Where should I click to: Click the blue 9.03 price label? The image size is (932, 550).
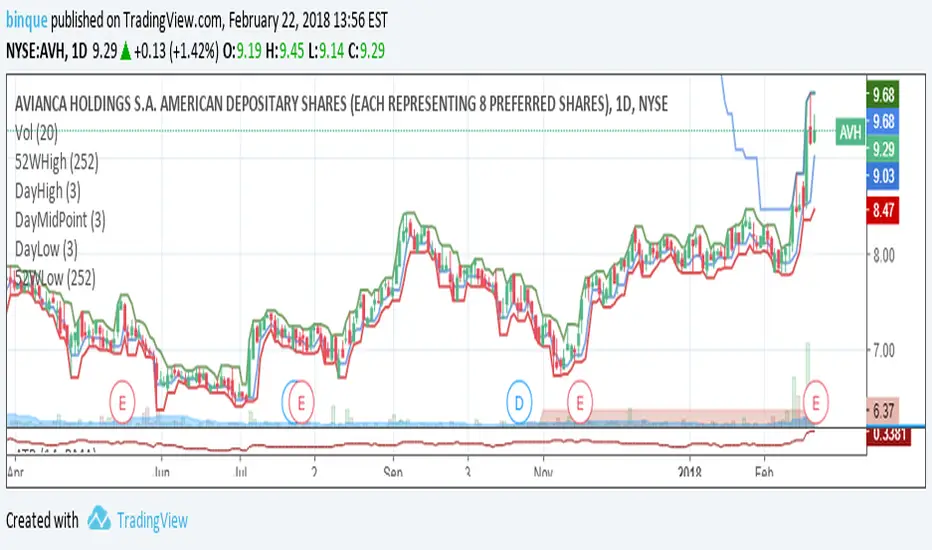pos(883,176)
